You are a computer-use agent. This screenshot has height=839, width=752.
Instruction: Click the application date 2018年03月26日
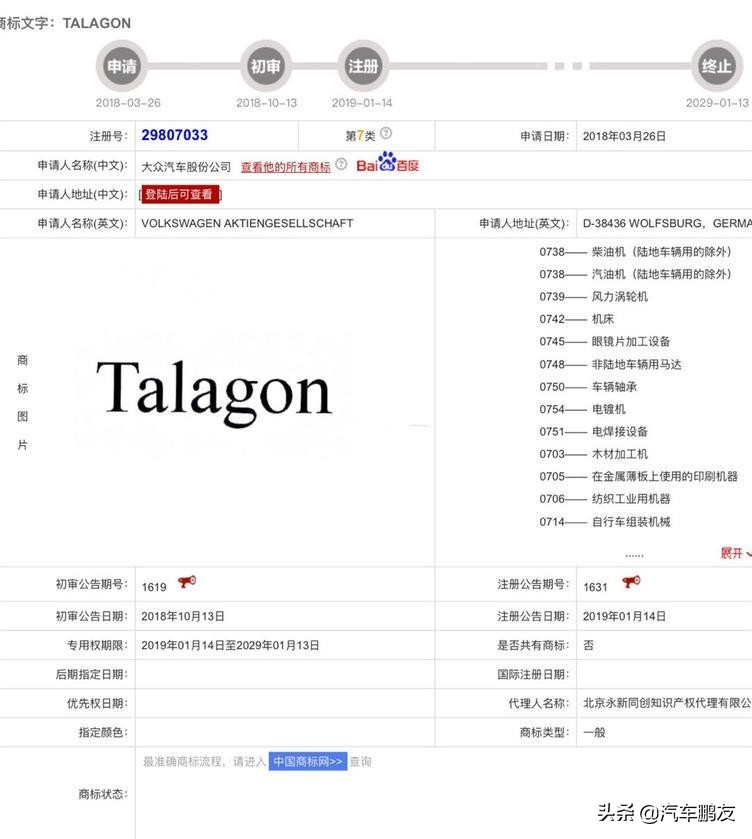[624, 136]
